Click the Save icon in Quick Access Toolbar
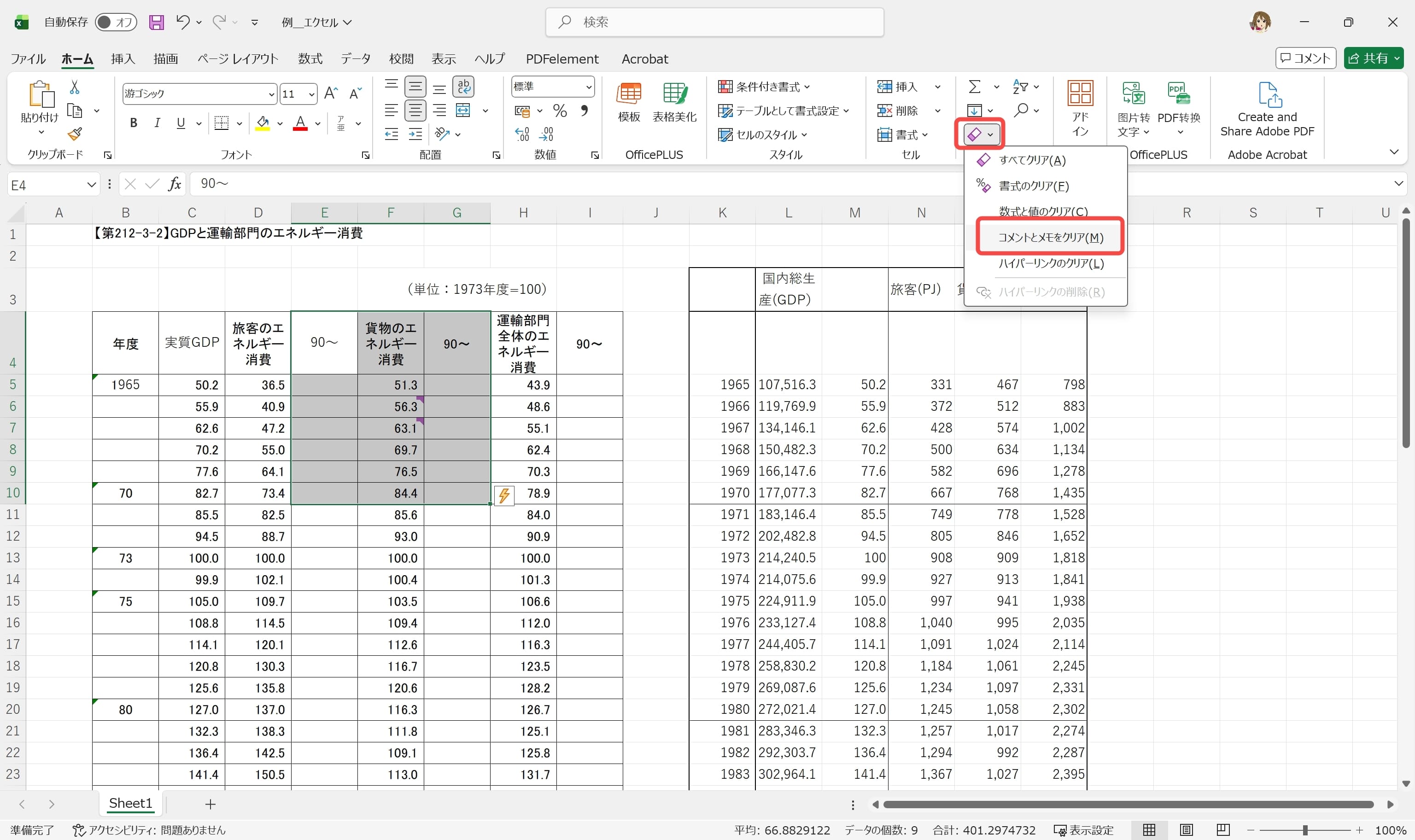 157,22
